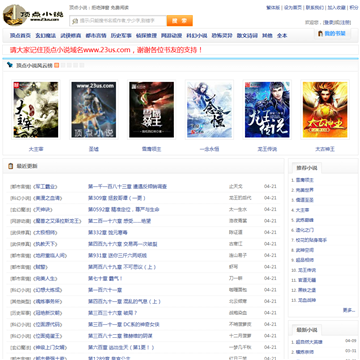Viewport: 360px width, 360px height.
Task: Click the orange 搜索 button
Action: pos(180,21)
